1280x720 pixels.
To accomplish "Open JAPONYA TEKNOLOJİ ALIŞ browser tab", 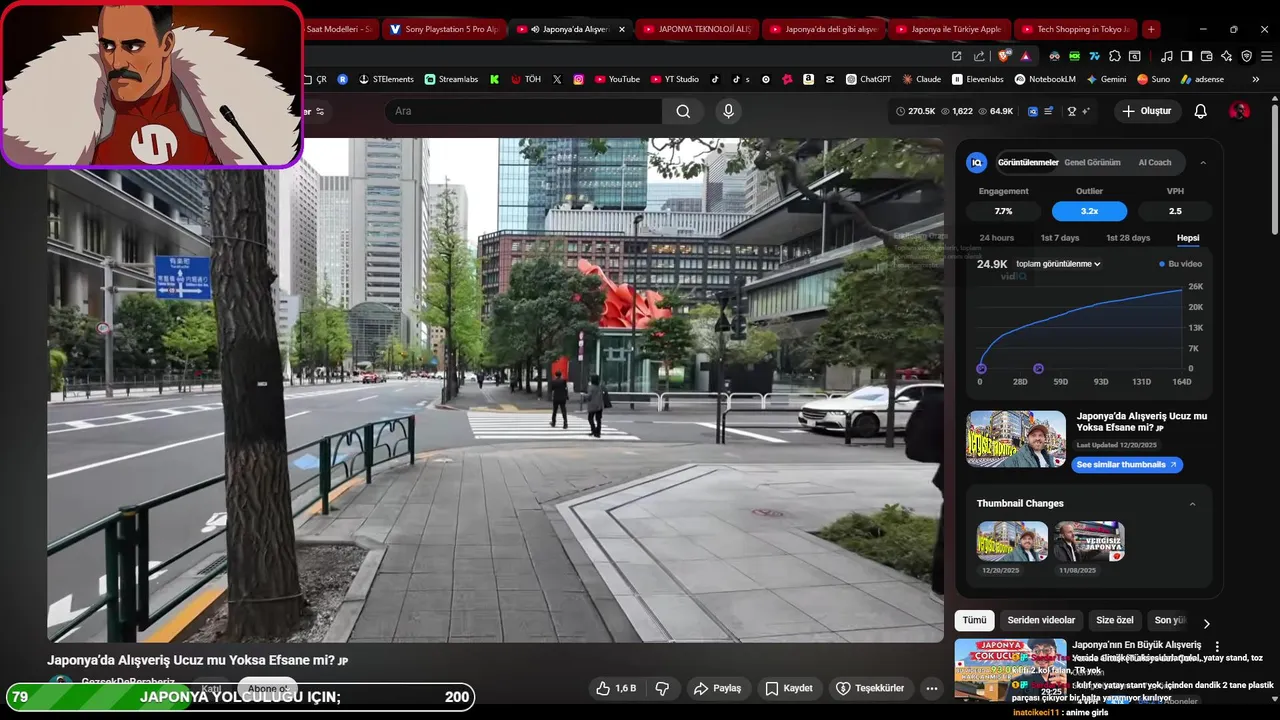I will point(700,29).
